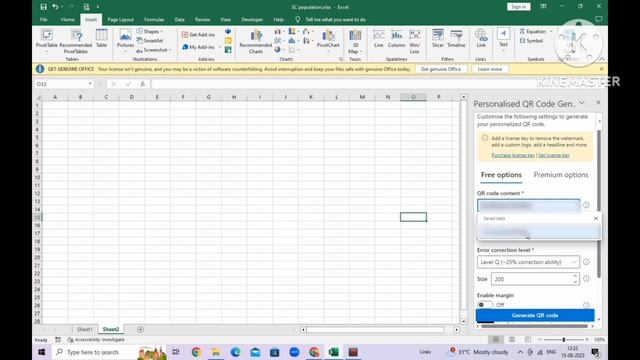Increase the Size value with stepper
Image resolution: width=640 pixels, height=360 pixels.
tap(575, 276)
